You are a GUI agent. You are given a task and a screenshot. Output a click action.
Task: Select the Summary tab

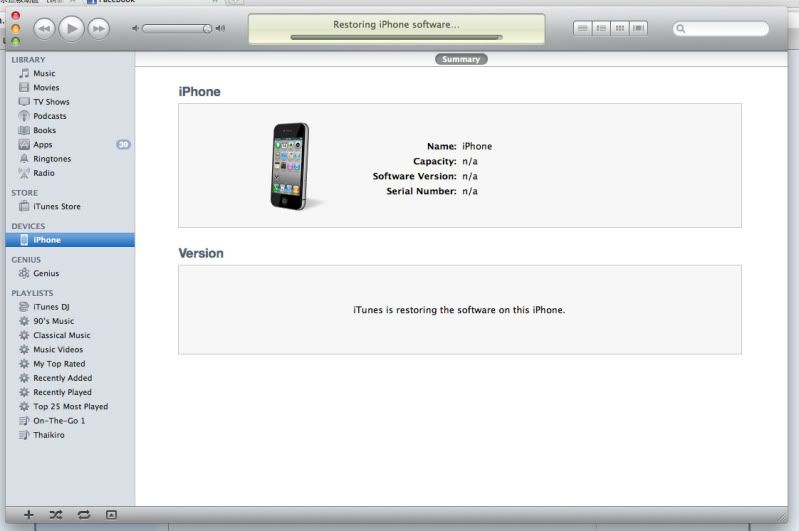(x=460, y=59)
